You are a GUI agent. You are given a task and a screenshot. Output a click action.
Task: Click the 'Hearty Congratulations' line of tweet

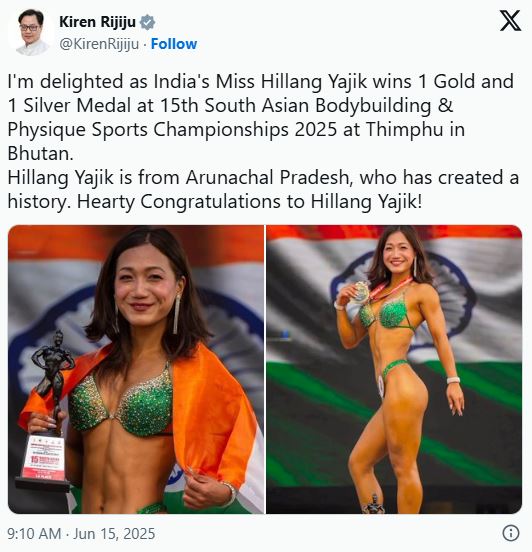click(x=214, y=202)
